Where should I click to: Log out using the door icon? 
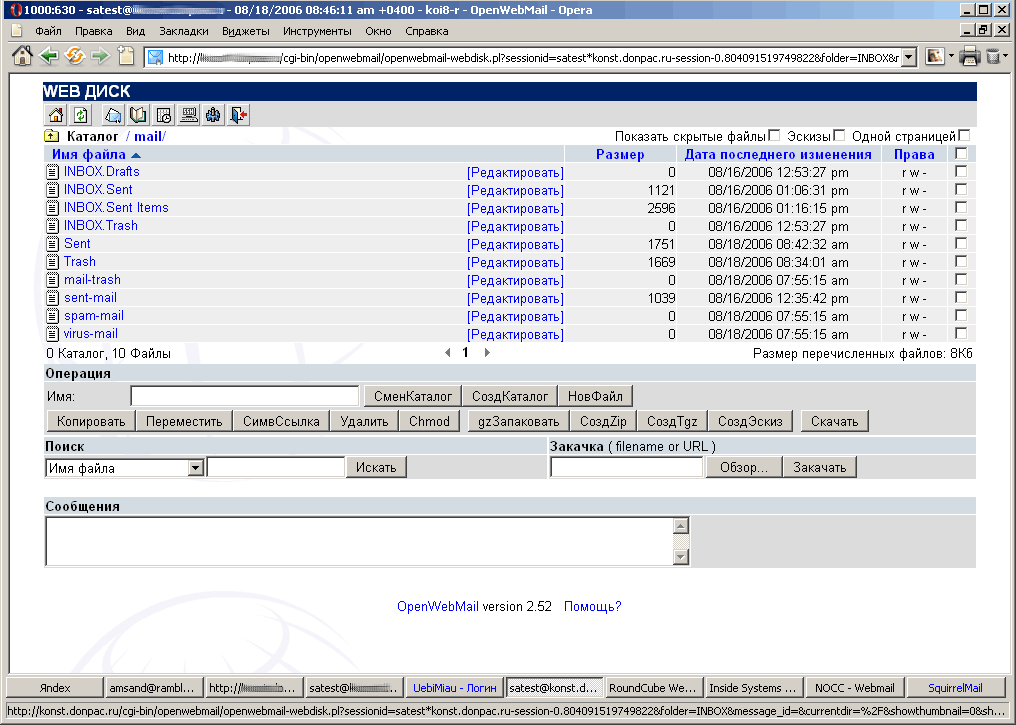coord(238,115)
